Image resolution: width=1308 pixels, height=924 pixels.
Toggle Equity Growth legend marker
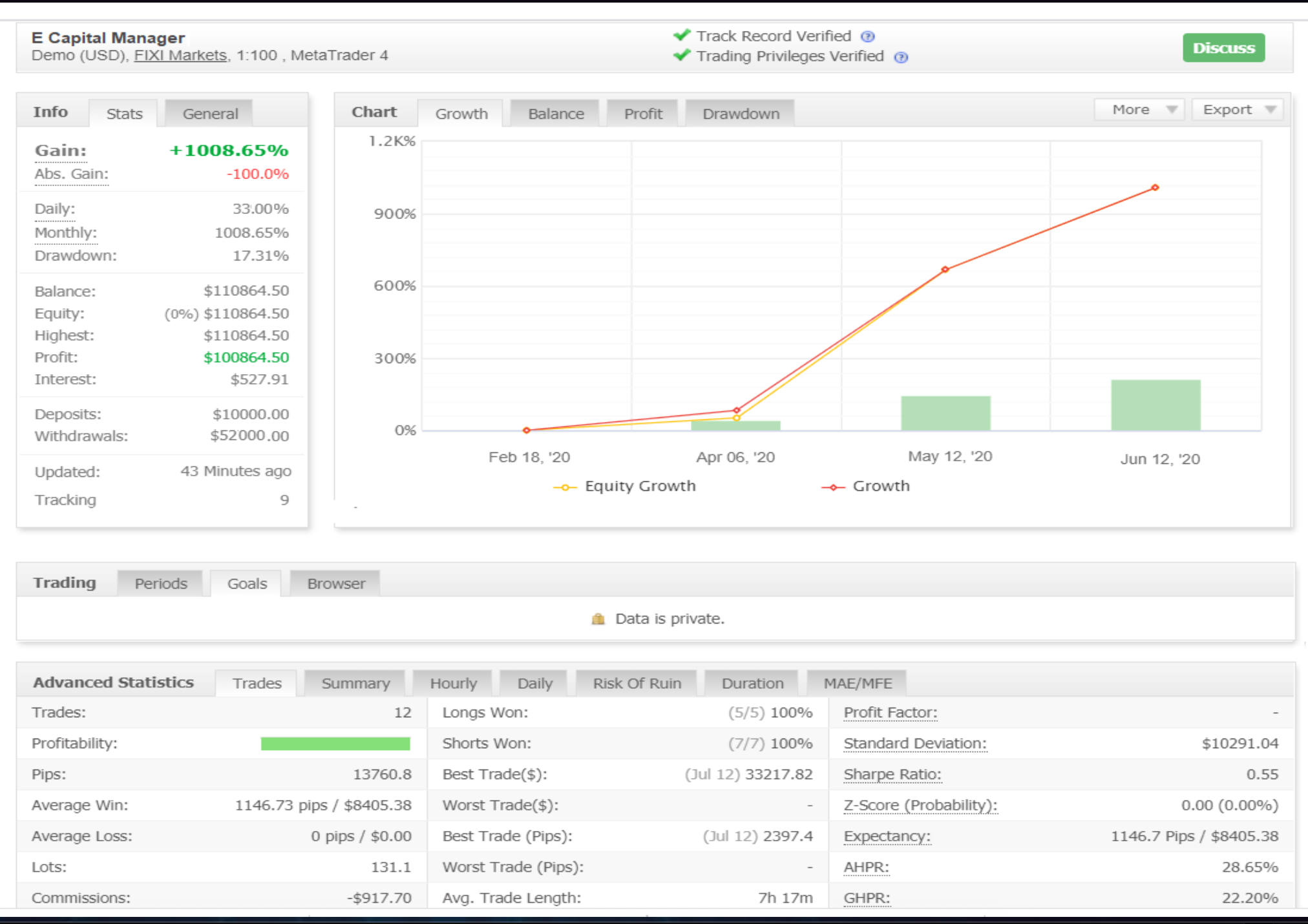click(x=565, y=487)
